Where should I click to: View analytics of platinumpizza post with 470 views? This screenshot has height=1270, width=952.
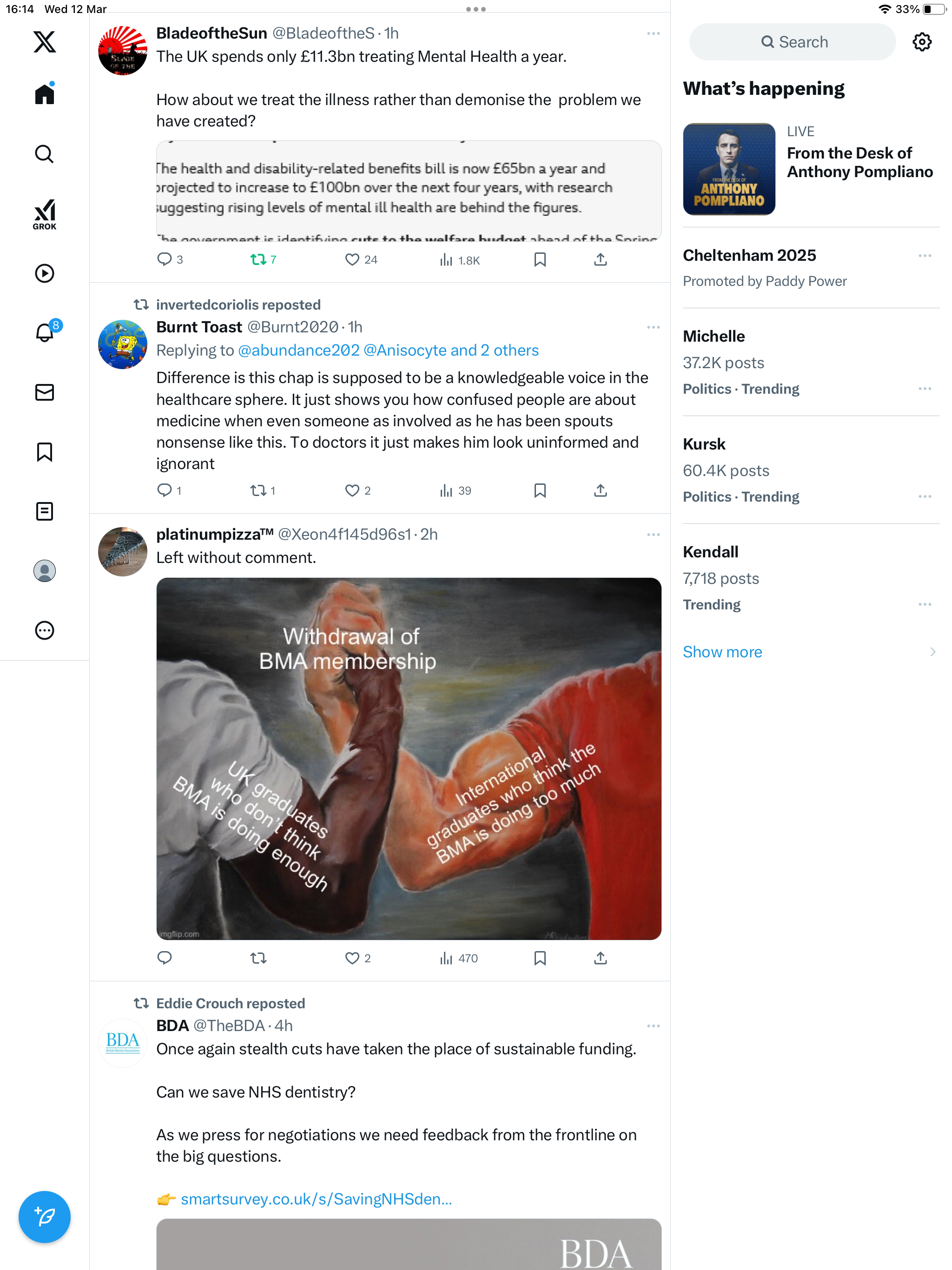click(458, 958)
